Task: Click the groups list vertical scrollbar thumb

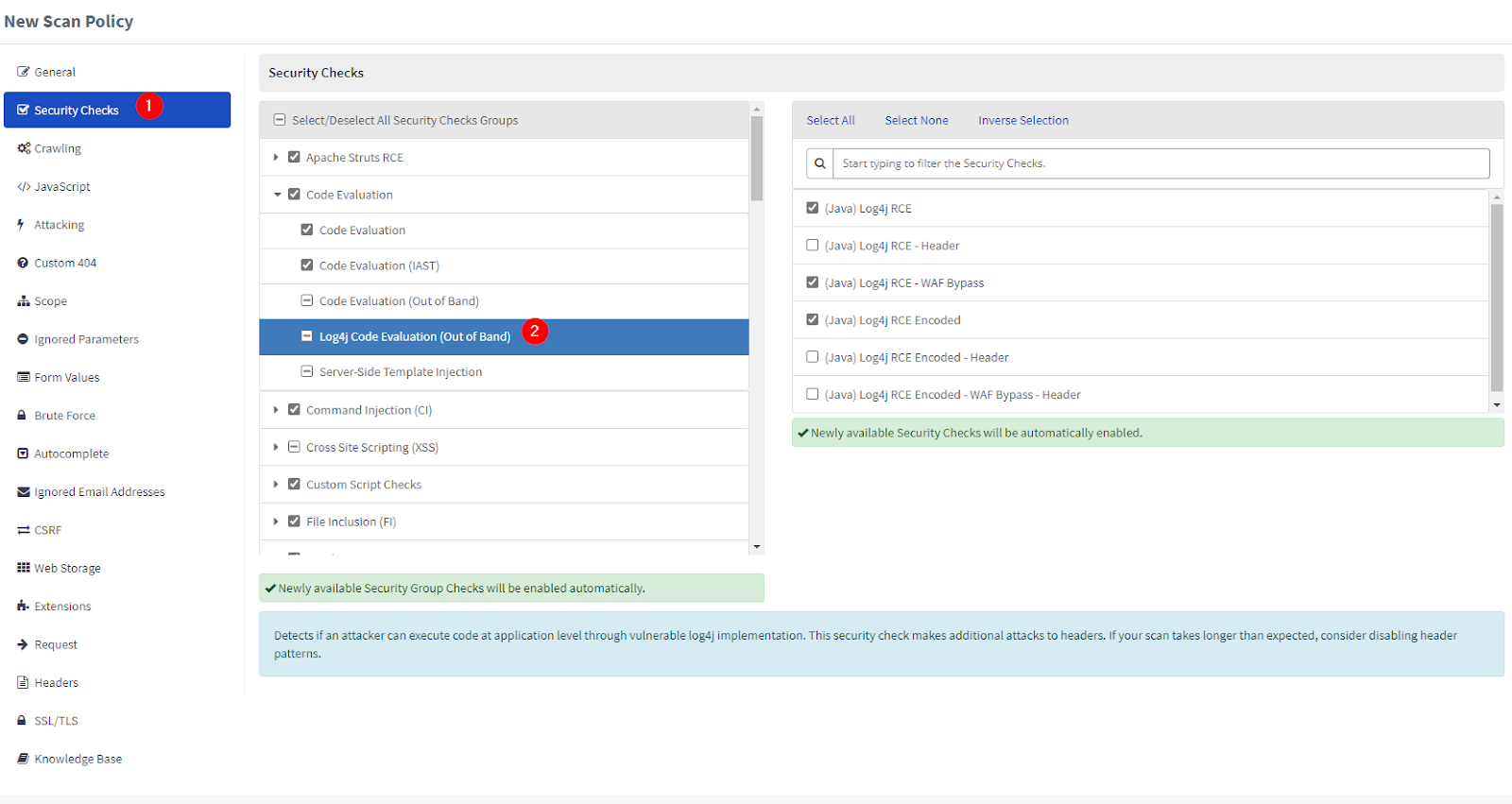Action: click(x=757, y=158)
